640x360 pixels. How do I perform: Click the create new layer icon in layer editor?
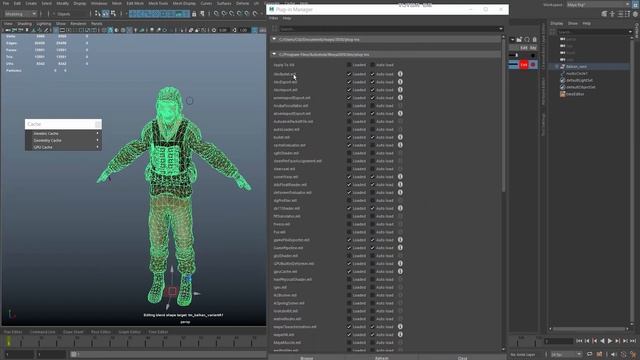pos(519,40)
